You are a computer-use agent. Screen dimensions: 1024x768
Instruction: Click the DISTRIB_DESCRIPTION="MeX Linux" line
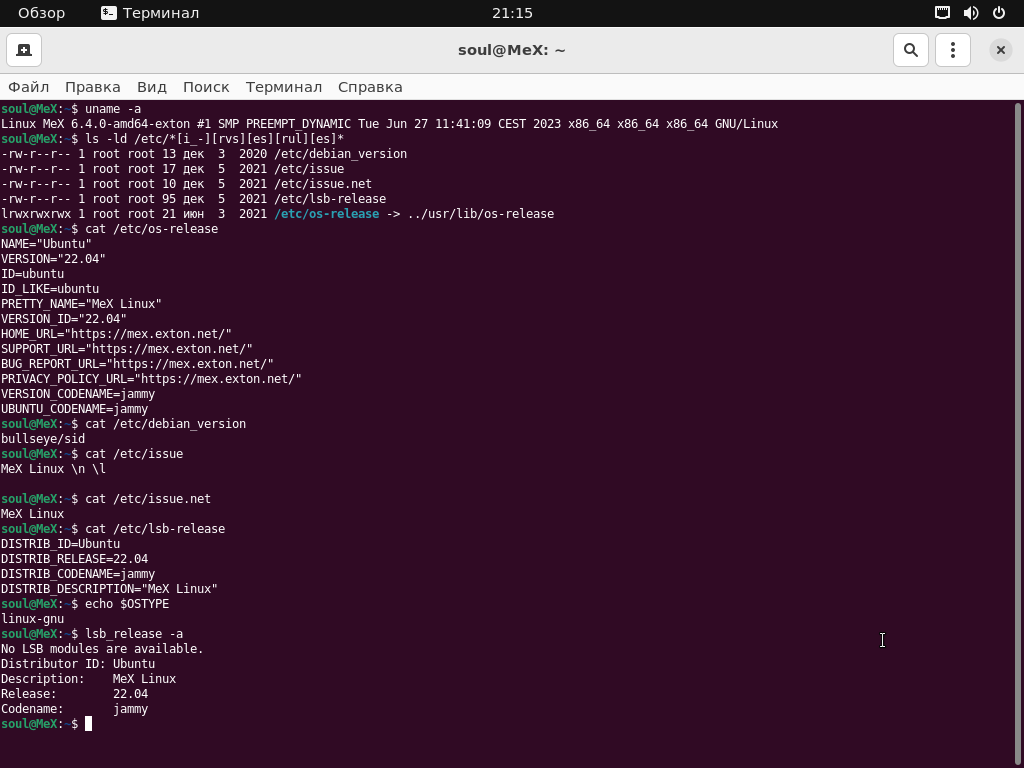(x=109, y=590)
